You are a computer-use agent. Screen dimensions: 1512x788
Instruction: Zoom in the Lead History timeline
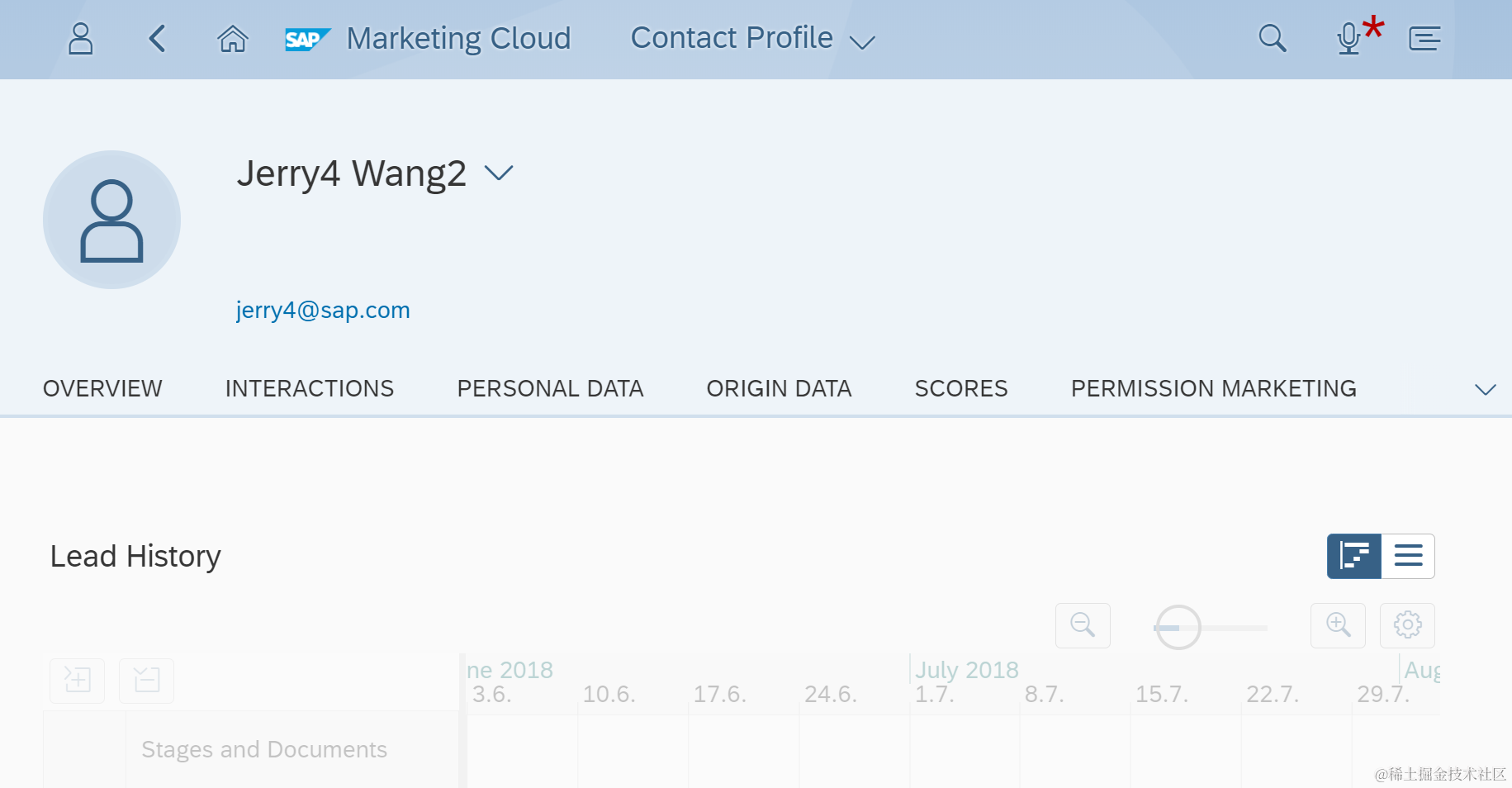click(1338, 625)
